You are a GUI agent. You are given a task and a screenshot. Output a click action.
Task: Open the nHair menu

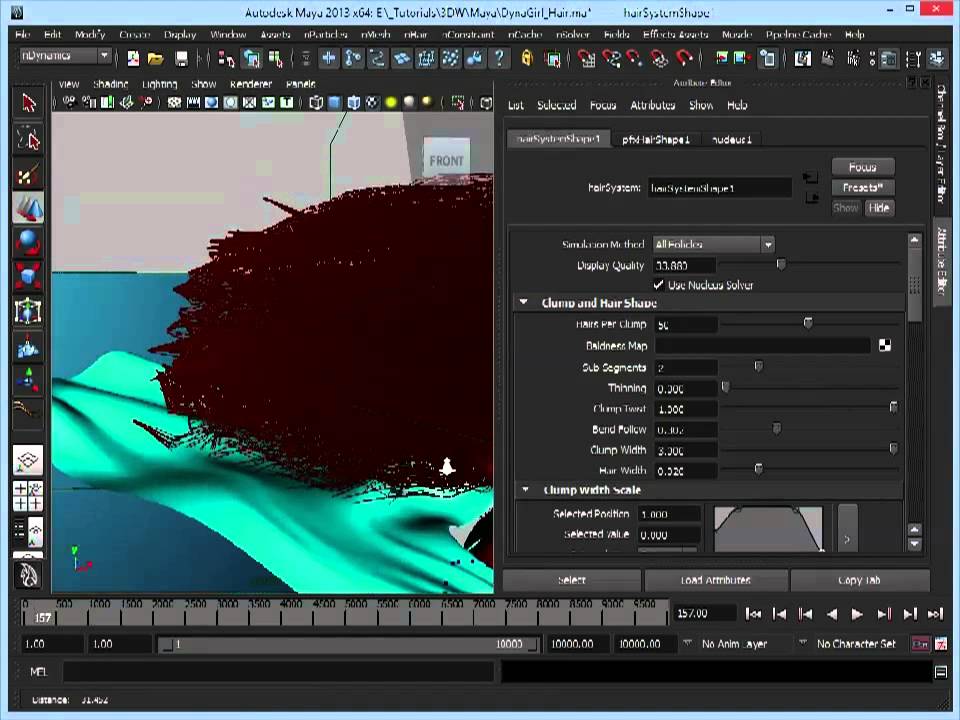[x=416, y=34]
